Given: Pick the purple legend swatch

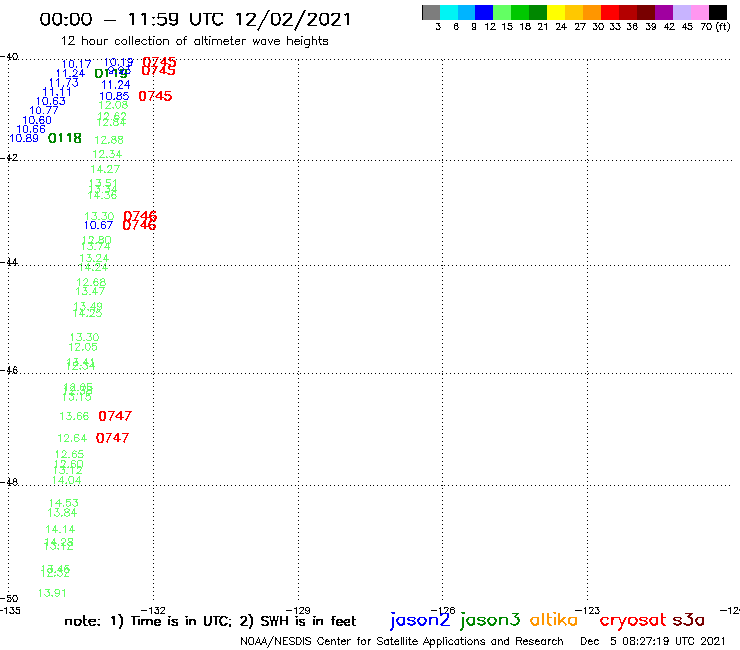Looking at the screenshot, I should point(664,12).
